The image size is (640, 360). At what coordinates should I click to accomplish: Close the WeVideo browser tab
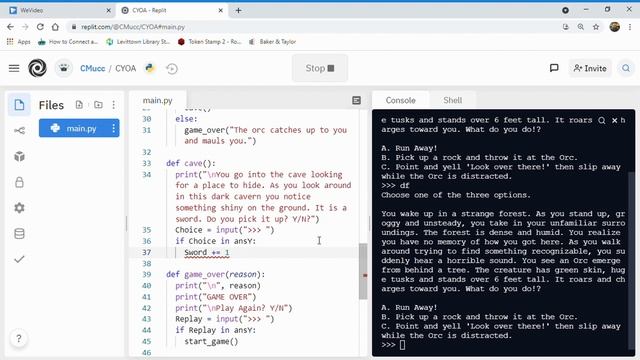[x=108, y=10]
